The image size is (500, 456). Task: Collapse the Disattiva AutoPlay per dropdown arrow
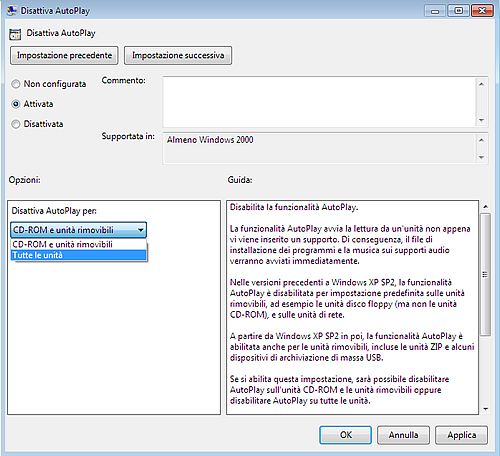(x=141, y=230)
